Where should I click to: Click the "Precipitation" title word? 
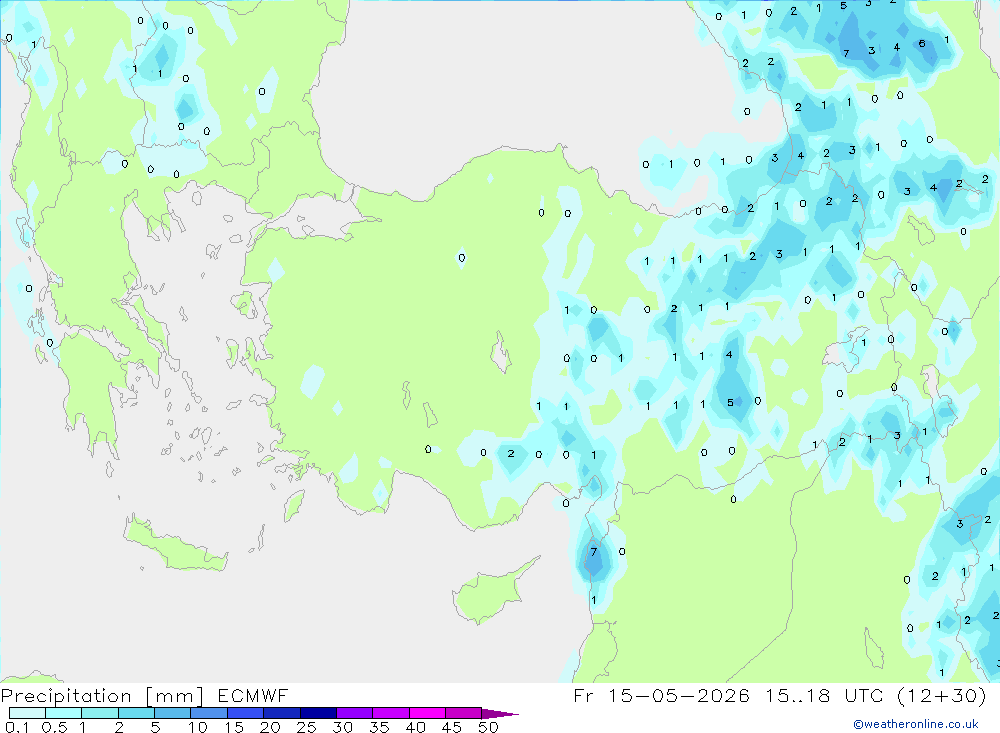tap(66, 696)
